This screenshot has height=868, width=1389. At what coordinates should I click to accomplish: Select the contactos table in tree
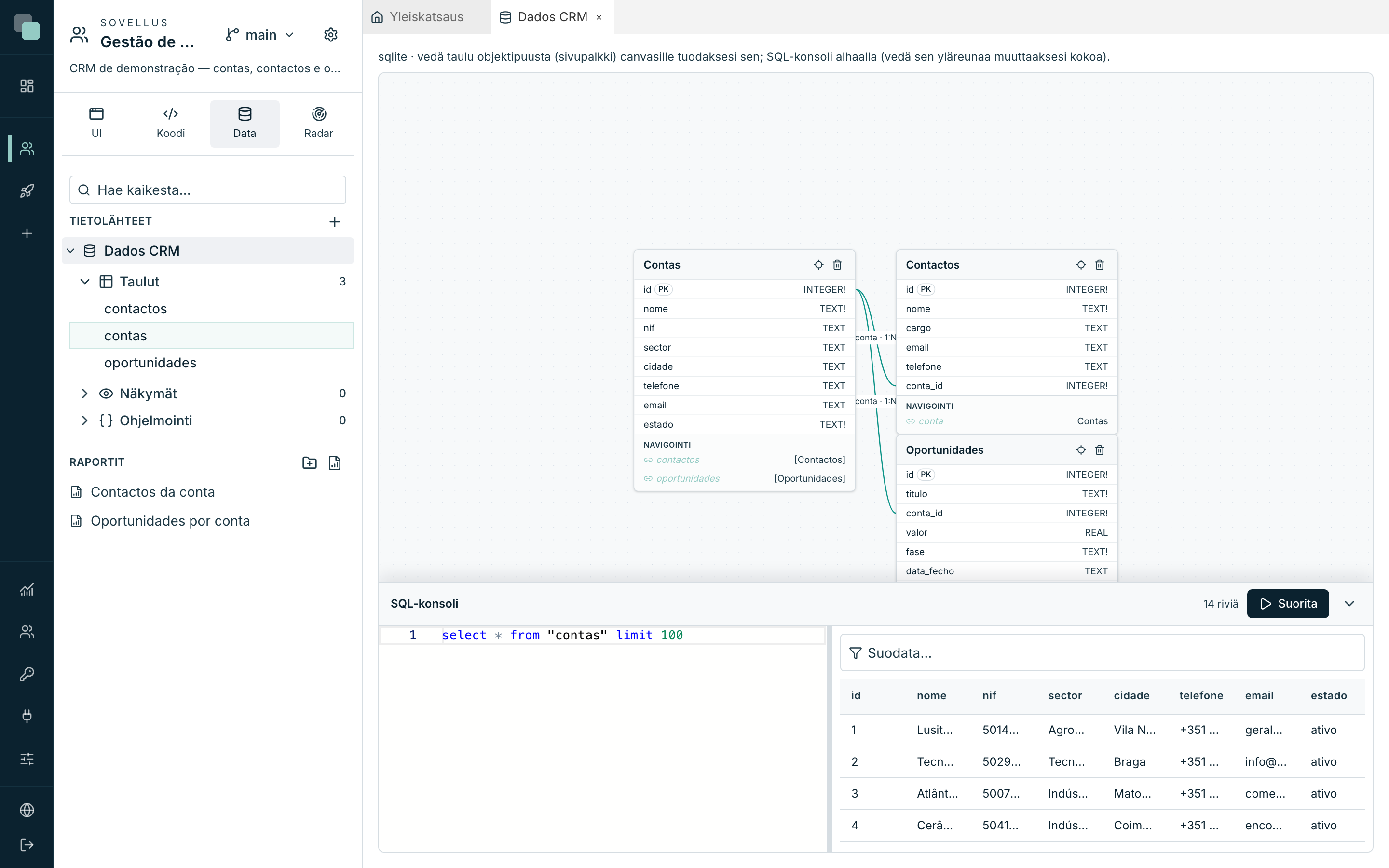coord(211,309)
